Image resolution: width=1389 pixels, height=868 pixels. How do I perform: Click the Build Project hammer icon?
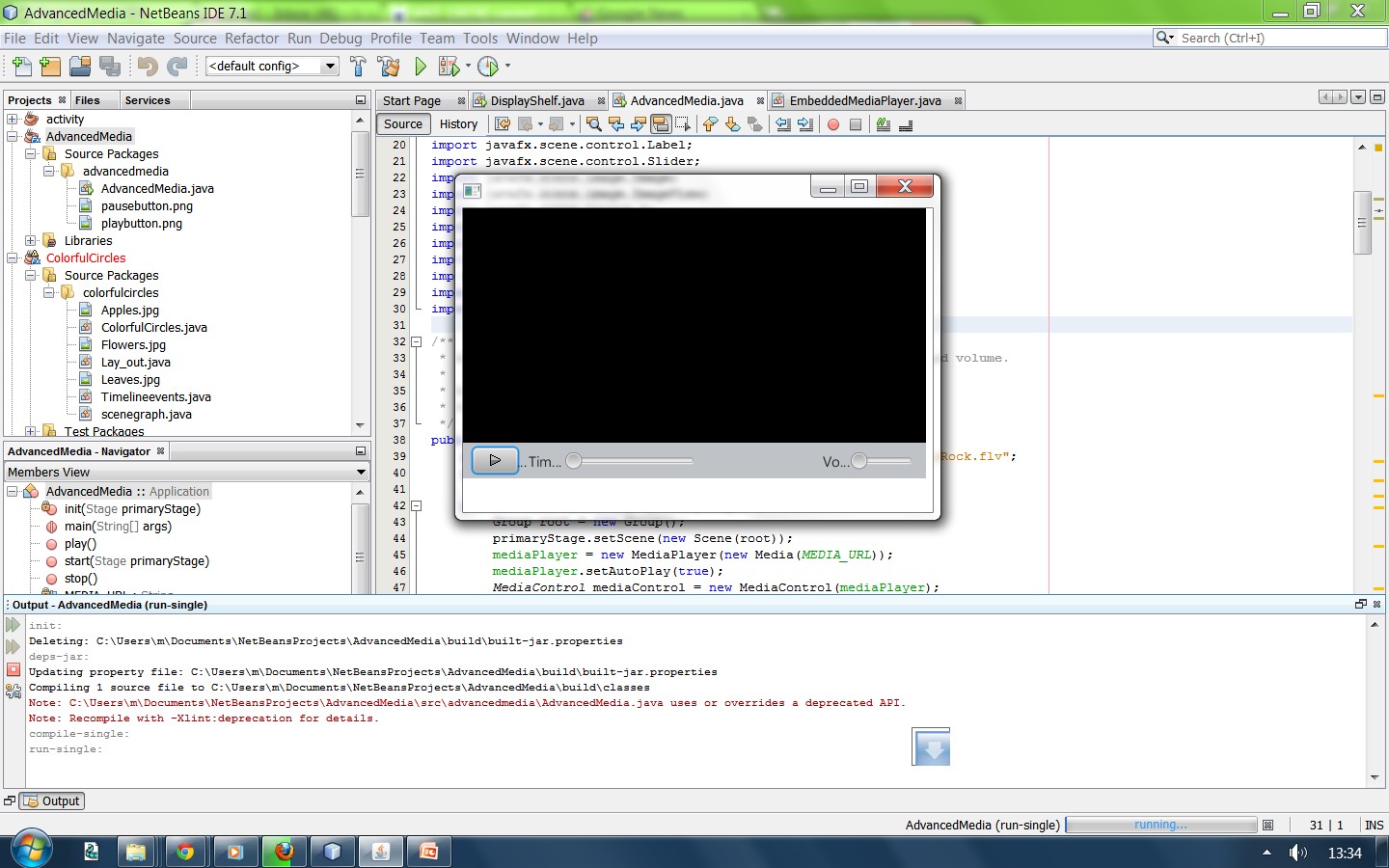(x=358, y=66)
